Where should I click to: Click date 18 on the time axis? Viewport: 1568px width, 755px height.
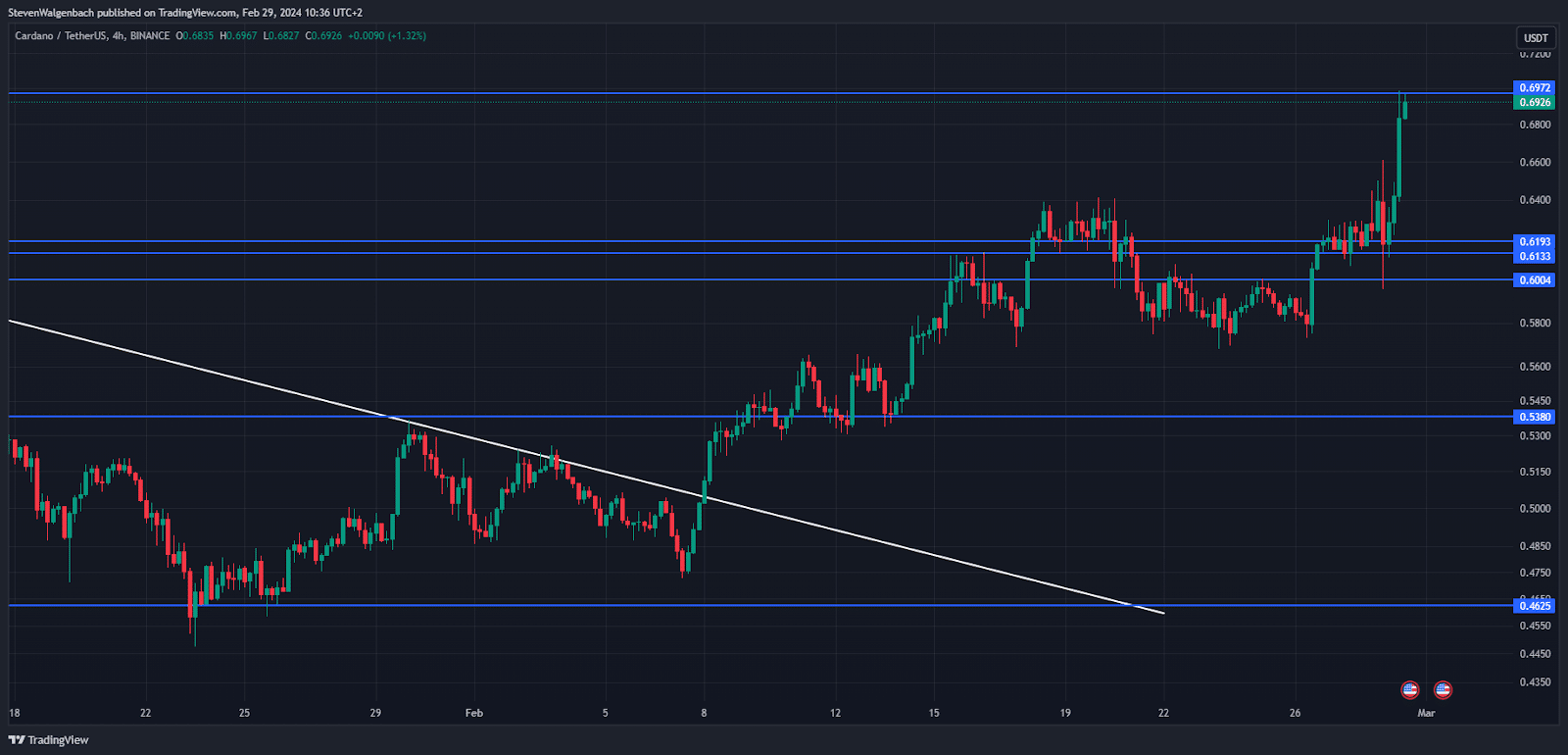(15, 713)
